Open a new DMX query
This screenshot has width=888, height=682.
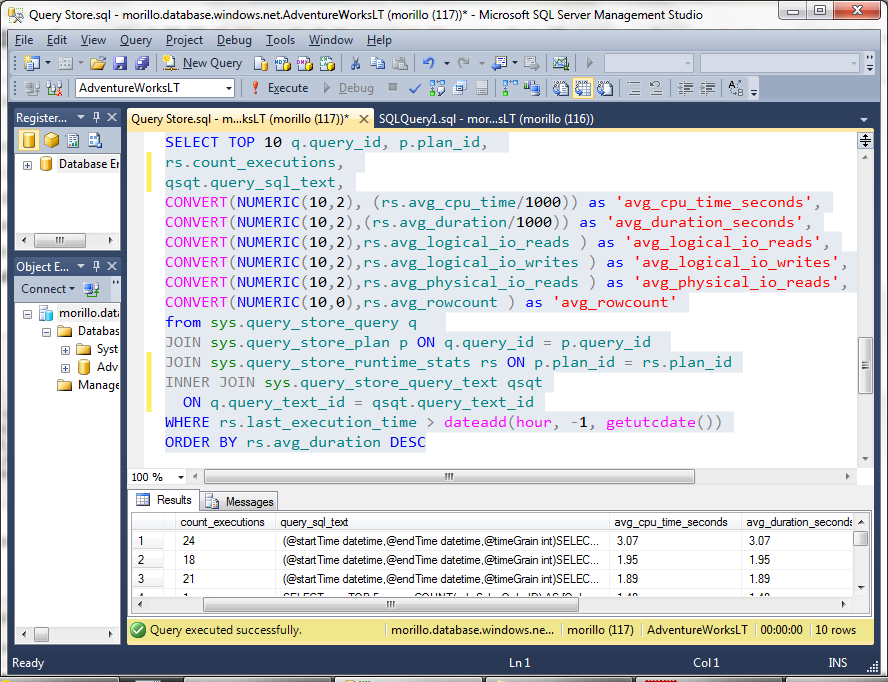305,63
